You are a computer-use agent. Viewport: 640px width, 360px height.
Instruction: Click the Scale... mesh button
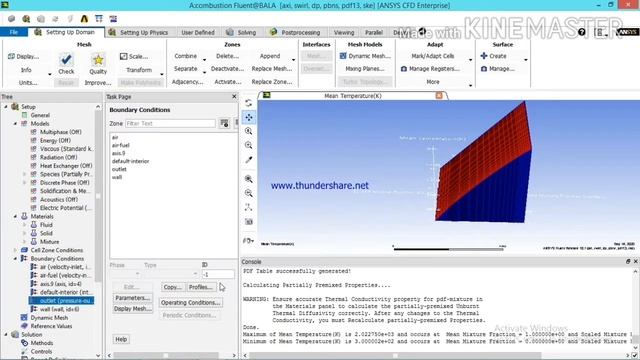[x=134, y=56]
